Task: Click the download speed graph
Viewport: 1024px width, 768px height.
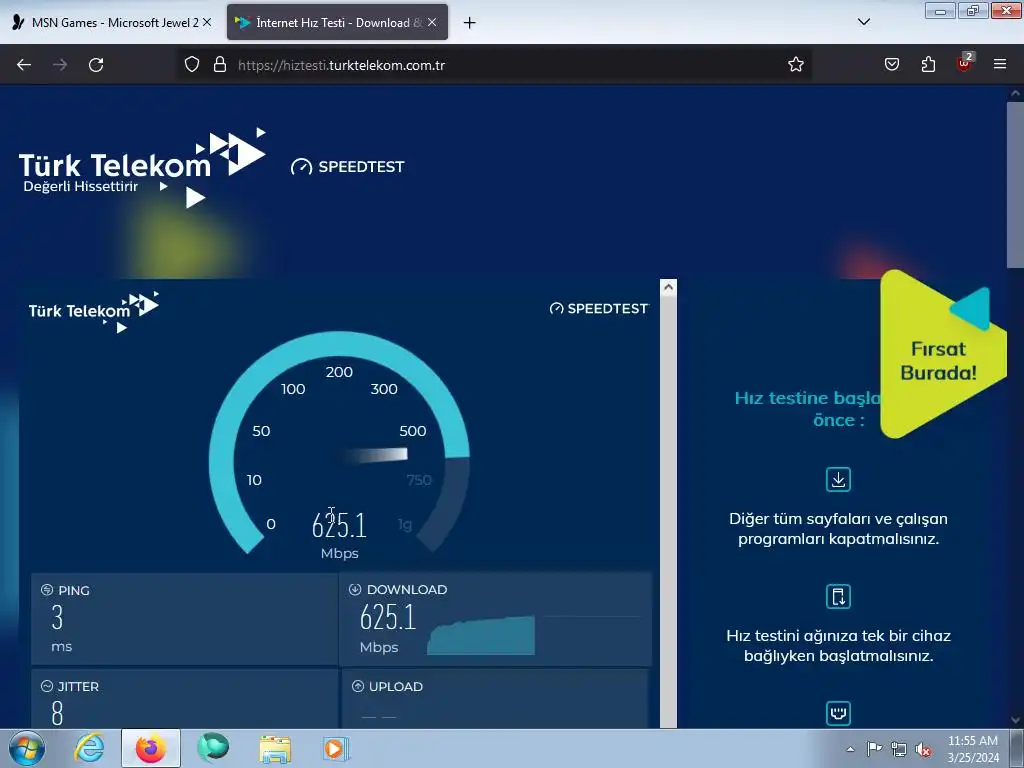Action: [x=481, y=635]
